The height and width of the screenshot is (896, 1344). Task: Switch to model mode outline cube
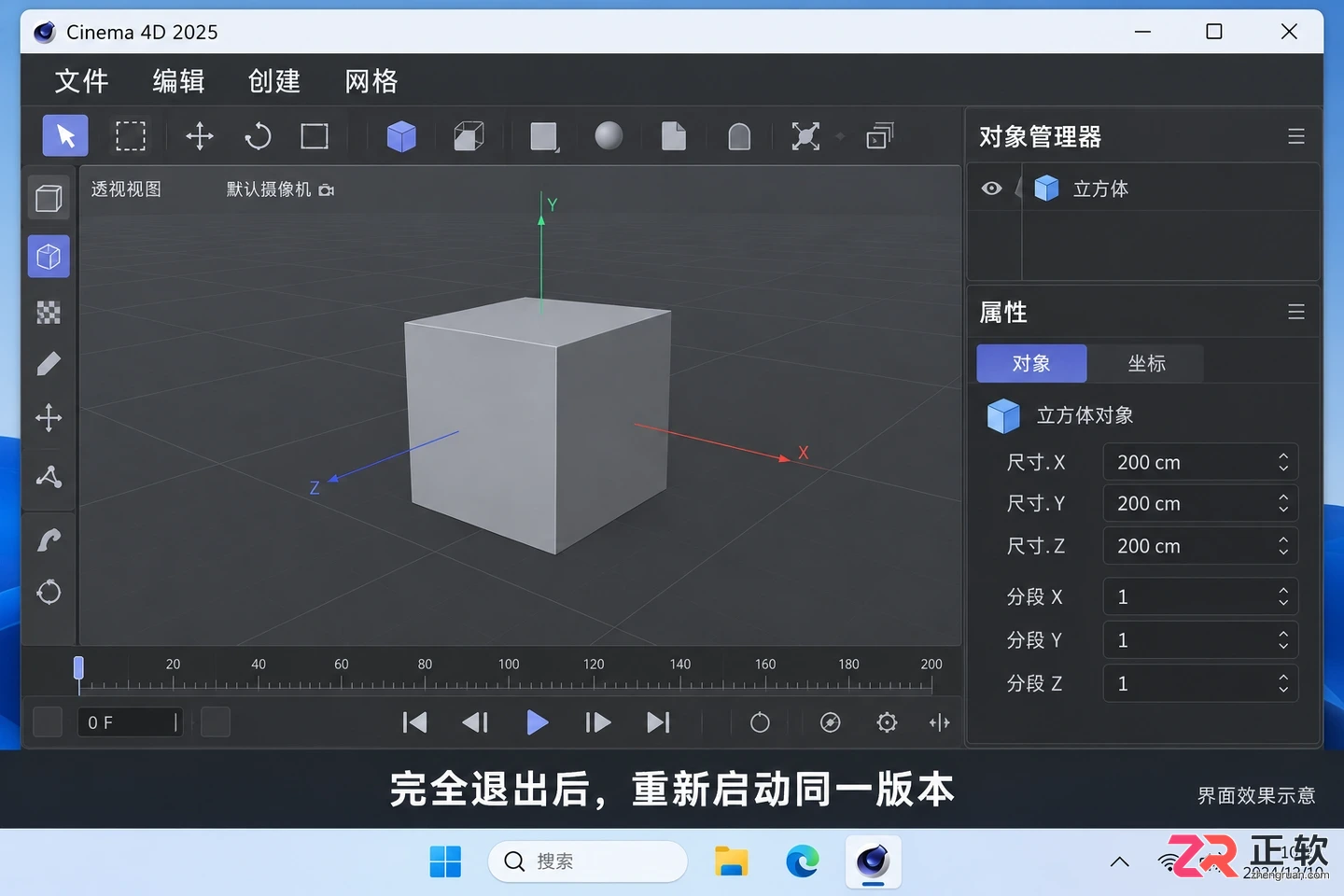point(49,198)
